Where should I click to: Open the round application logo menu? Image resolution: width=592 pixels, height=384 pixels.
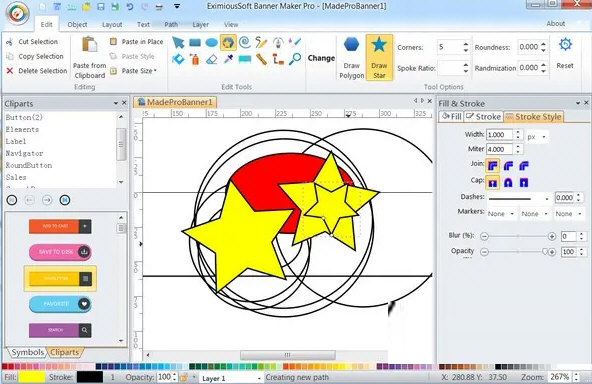(x=17, y=13)
